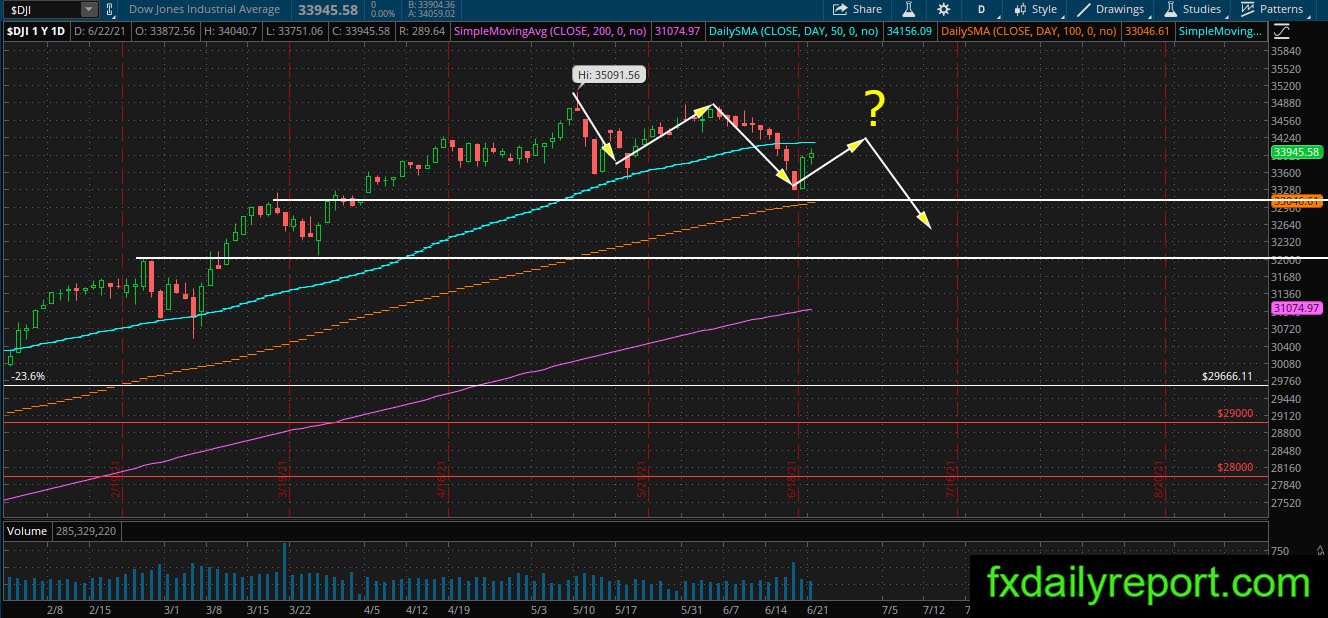This screenshot has width=1328, height=618.
Task: Click the Hi: 35091.56 price bubble
Action: tap(608, 75)
